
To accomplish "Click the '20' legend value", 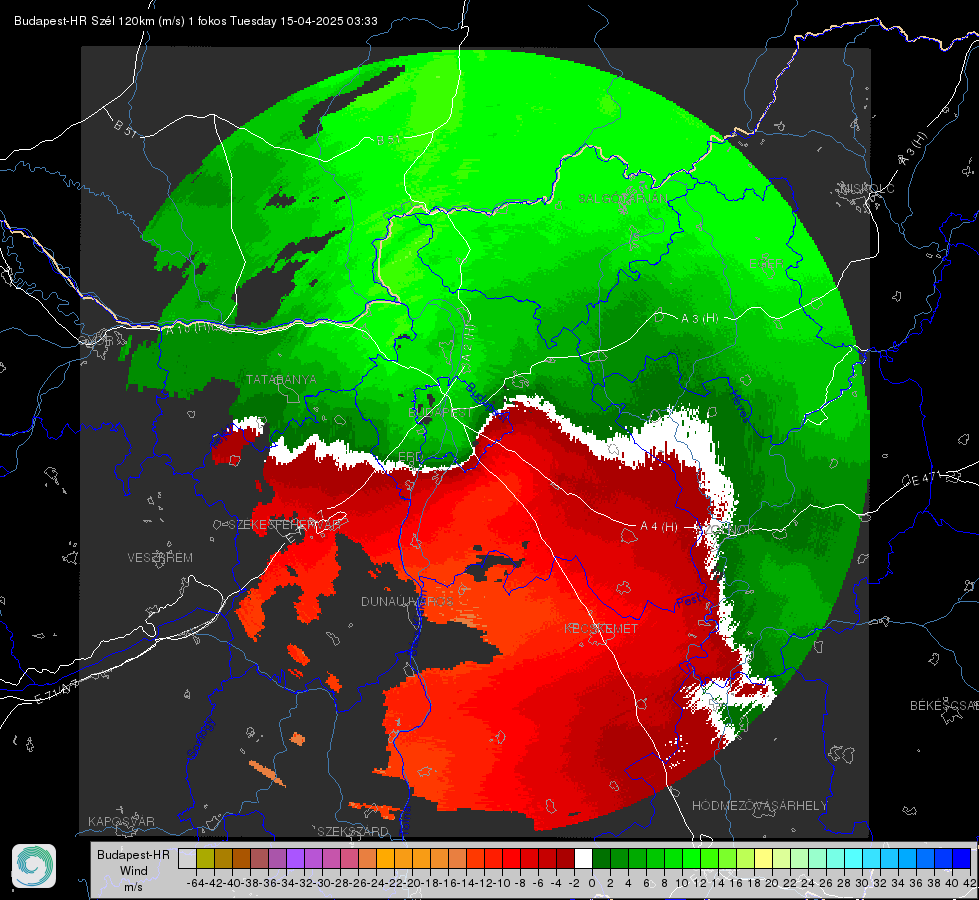I will (772, 883).
